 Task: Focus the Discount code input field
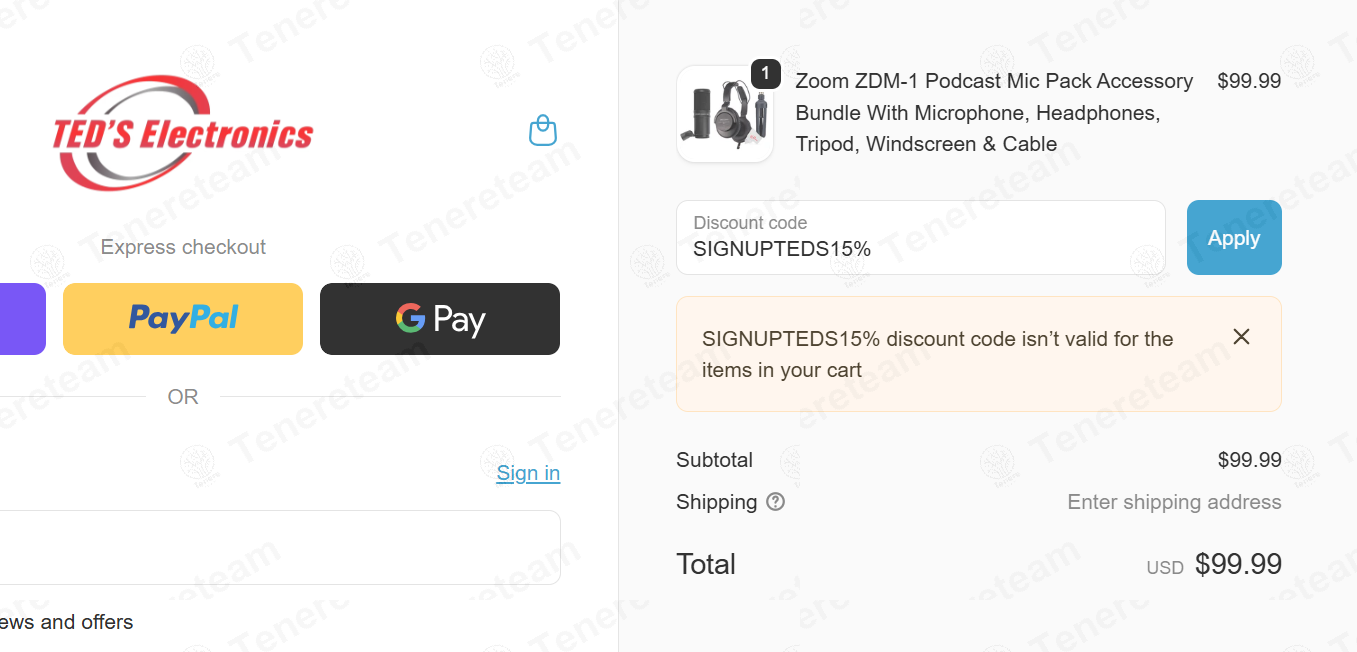point(920,238)
